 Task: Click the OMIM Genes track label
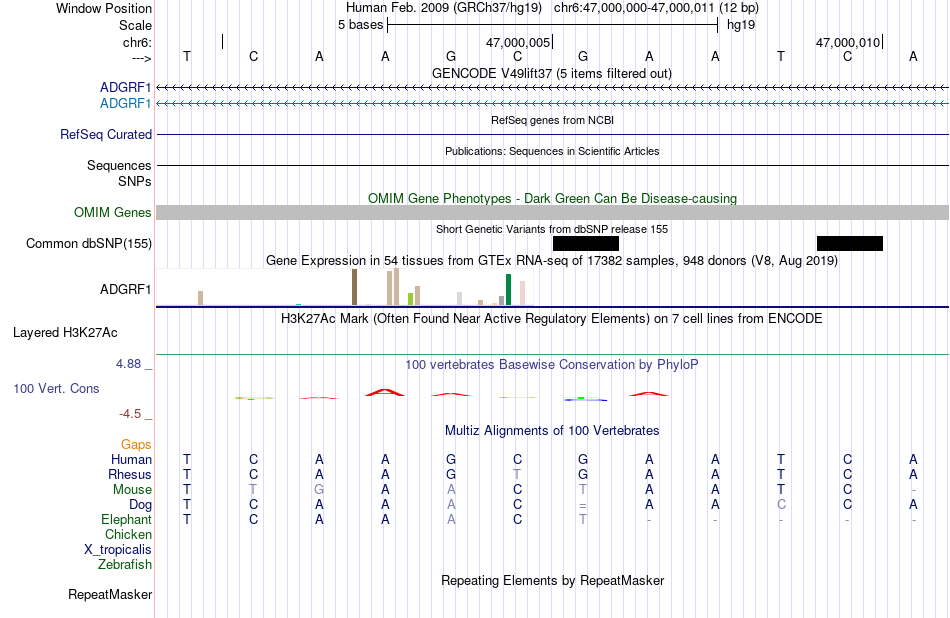point(113,213)
